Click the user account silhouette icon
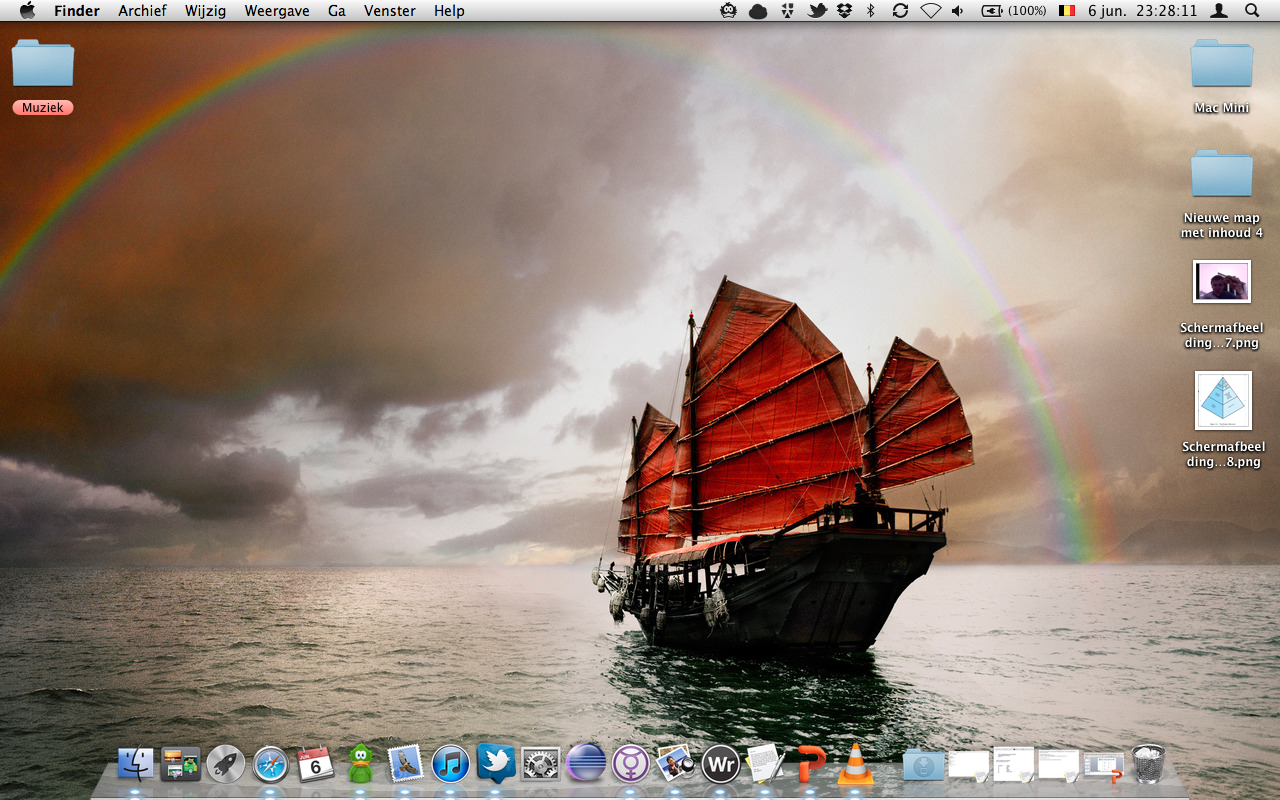Screen dimensions: 1280x800 1219,11
